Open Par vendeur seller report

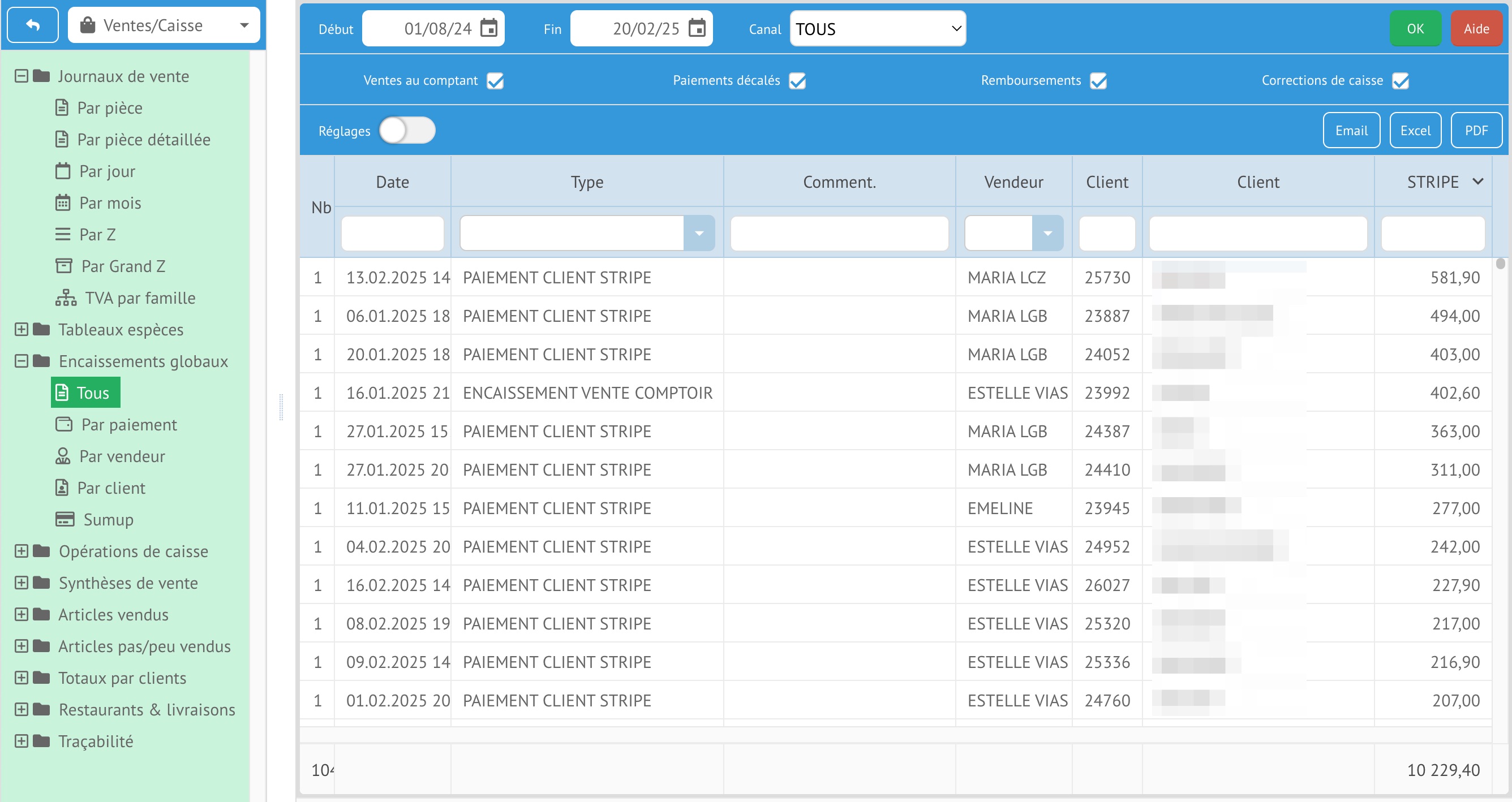pyautogui.click(x=122, y=456)
